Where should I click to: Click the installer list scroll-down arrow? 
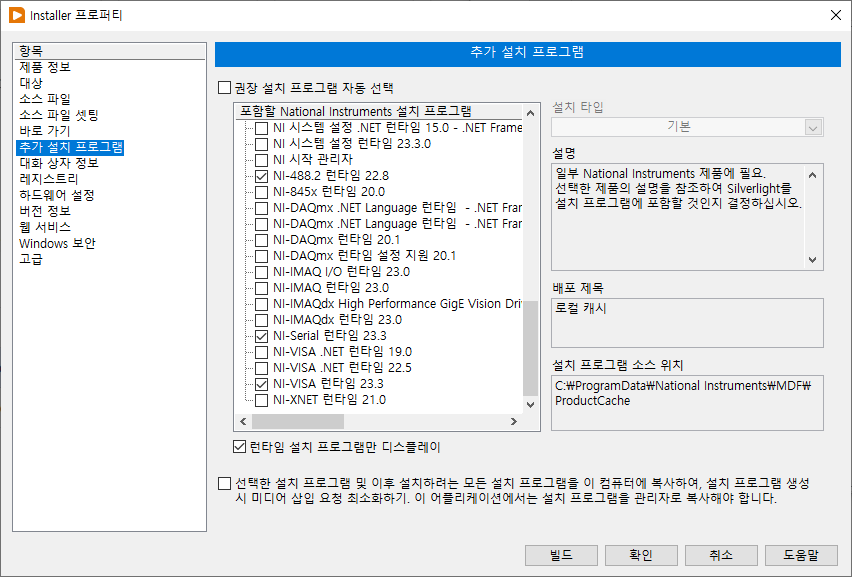tap(531, 404)
